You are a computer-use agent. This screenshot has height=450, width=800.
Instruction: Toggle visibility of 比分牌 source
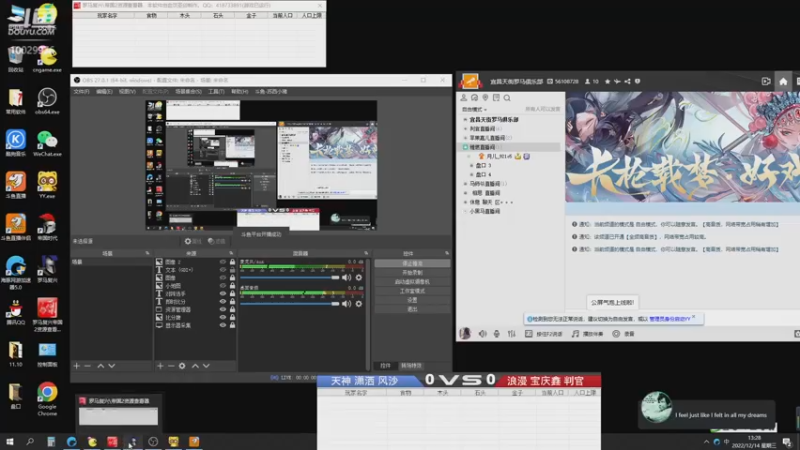tap(223, 317)
